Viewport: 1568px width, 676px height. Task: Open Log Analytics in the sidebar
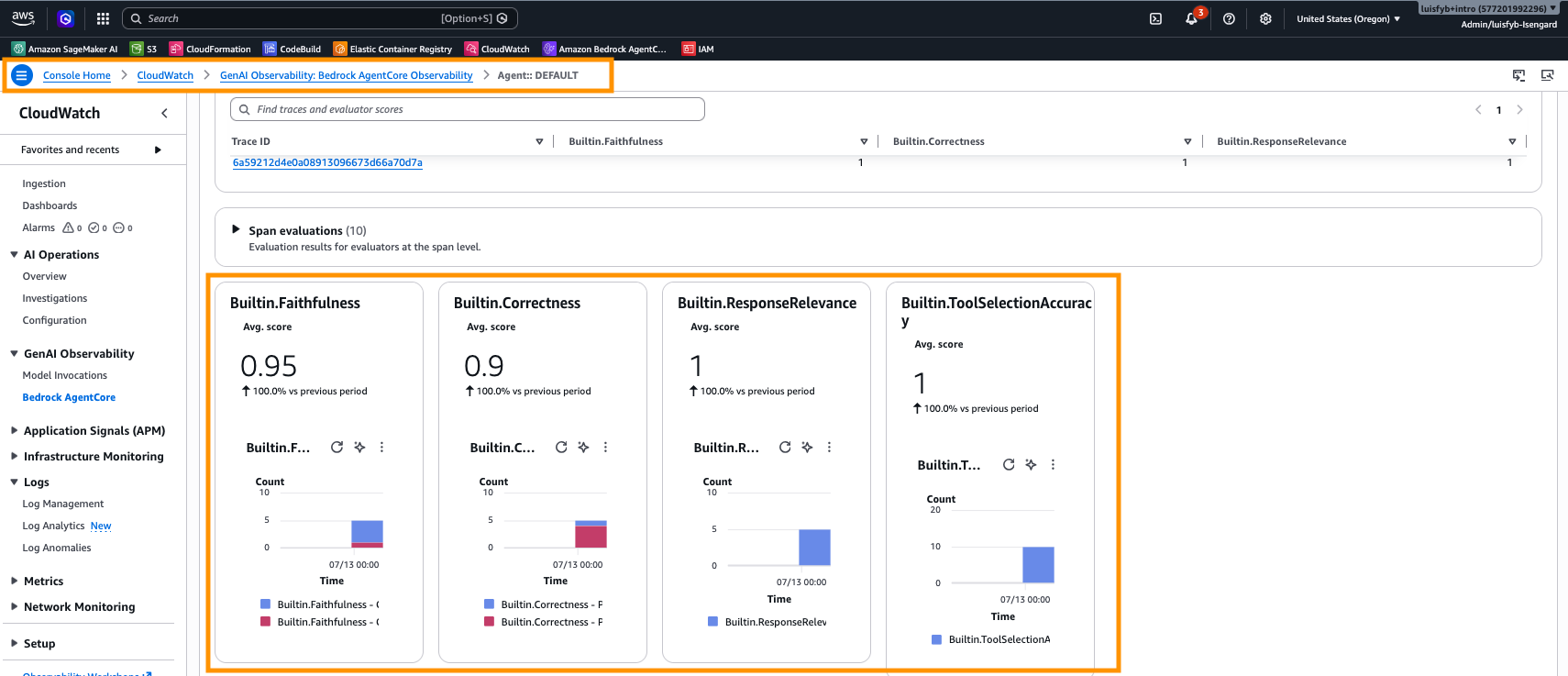[x=53, y=526]
